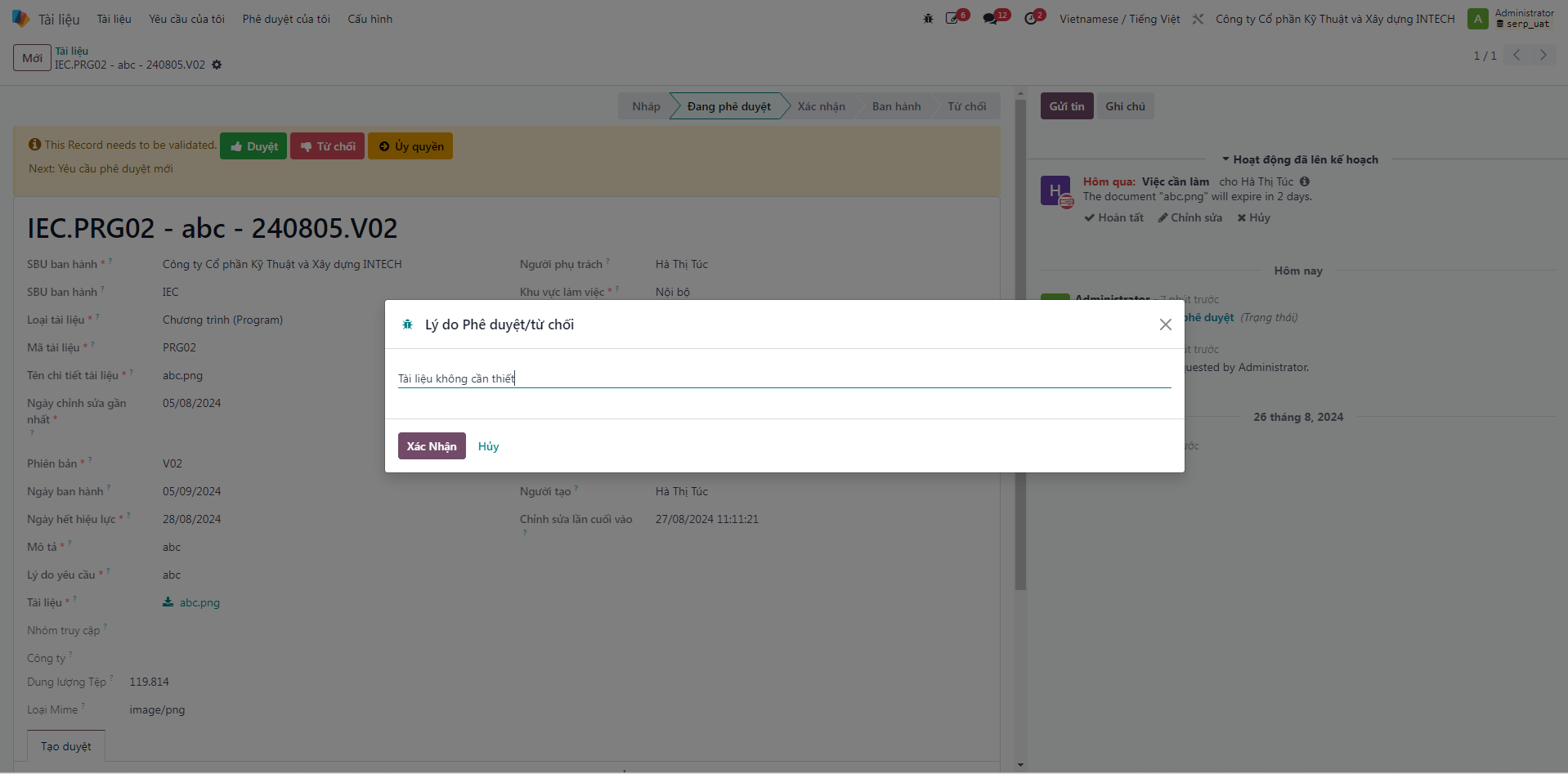Open the Administrator user avatar menu
The height and width of the screenshot is (774, 1568).
pyautogui.click(x=1477, y=19)
